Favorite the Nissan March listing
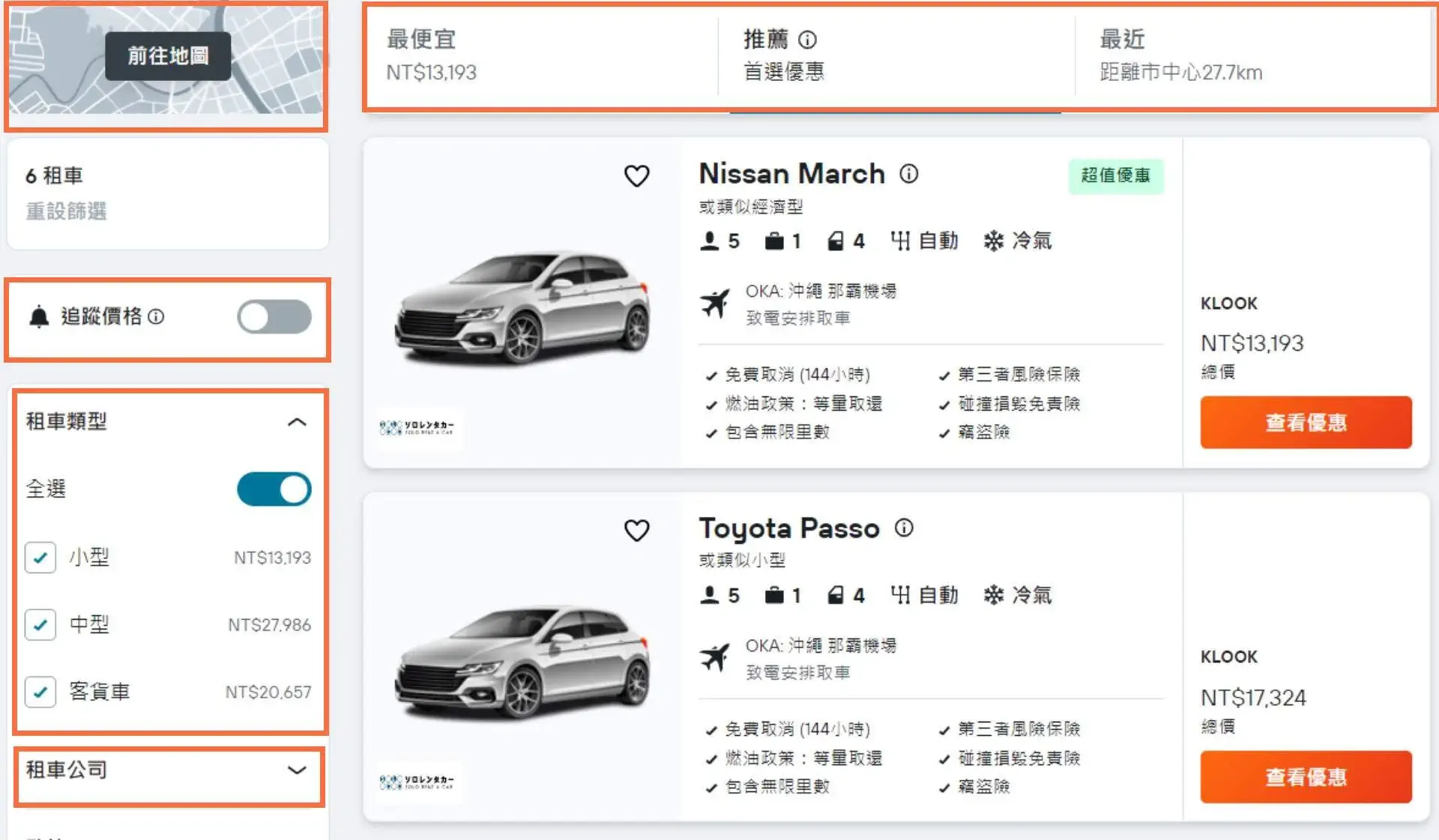The height and width of the screenshot is (840, 1439). 636,176
